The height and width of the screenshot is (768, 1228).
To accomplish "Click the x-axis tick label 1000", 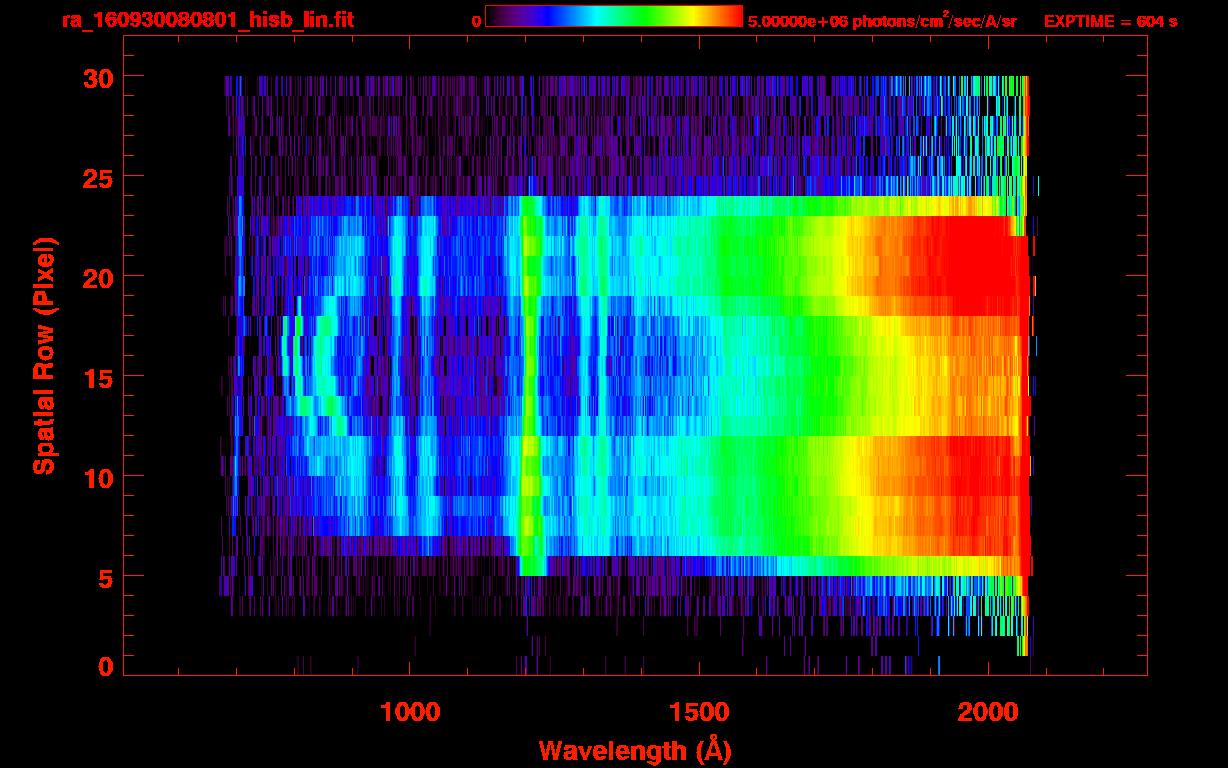I will [410, 712].
